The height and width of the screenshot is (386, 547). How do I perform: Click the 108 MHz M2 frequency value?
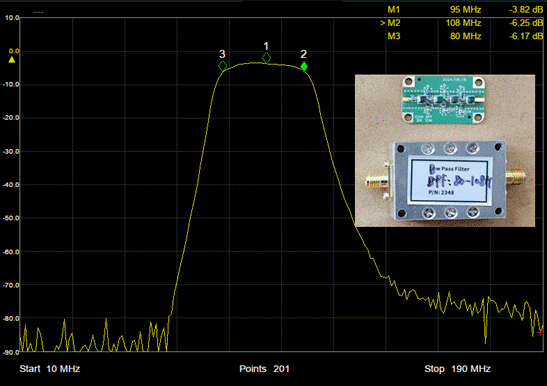click(463, 23)
